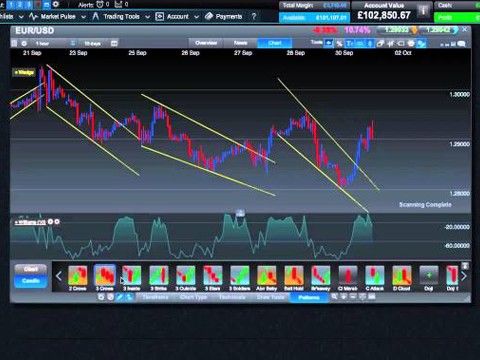
Task: Click the Wedge pattern label on chart
Action: tap(24, 72)
